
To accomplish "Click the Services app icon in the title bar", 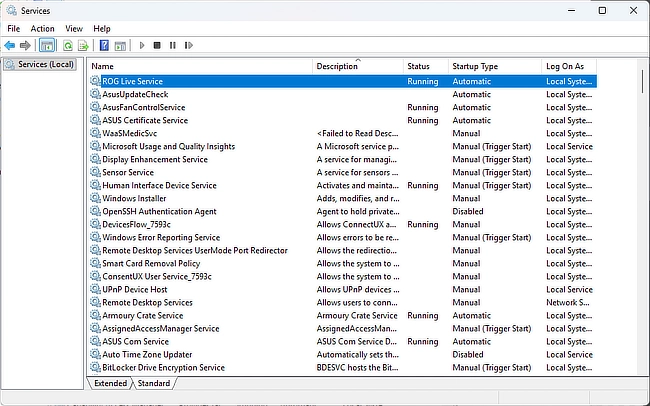I will pyautogui.click(x=12, y=11).
